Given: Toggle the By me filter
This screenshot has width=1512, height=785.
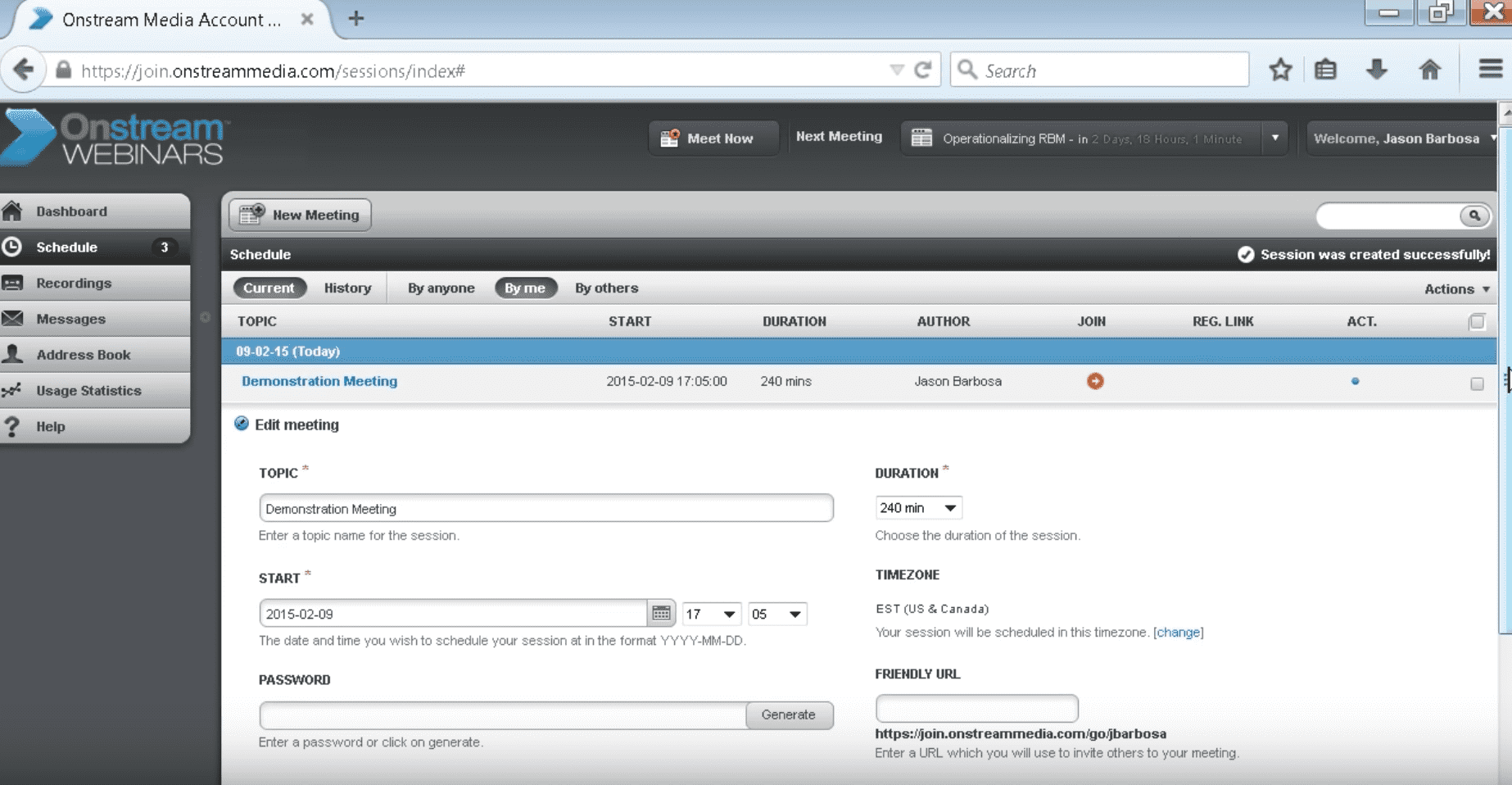Looking at the screenshot, I should (525, 288).
